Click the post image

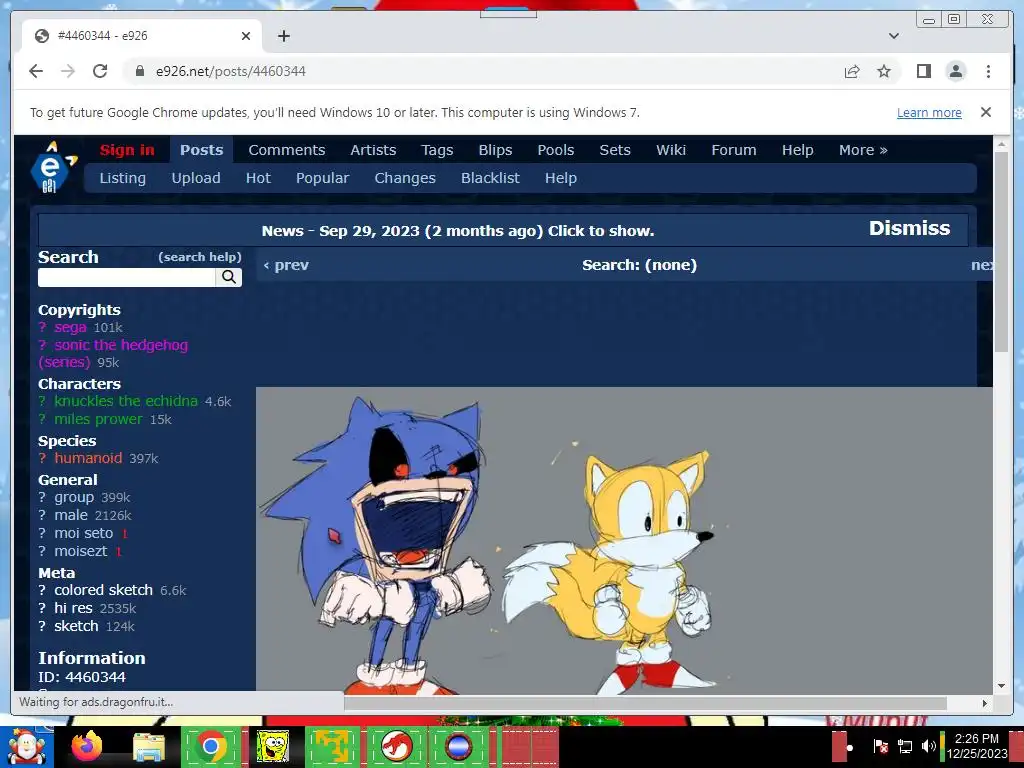click(x=624, y=541)
